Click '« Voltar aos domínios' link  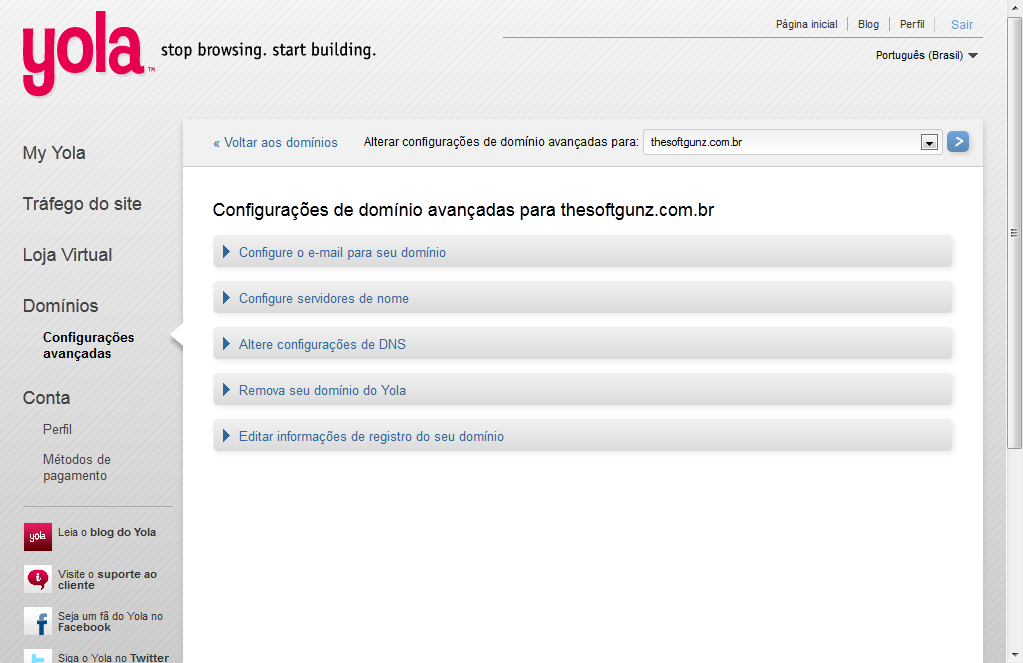coord(275,142)
